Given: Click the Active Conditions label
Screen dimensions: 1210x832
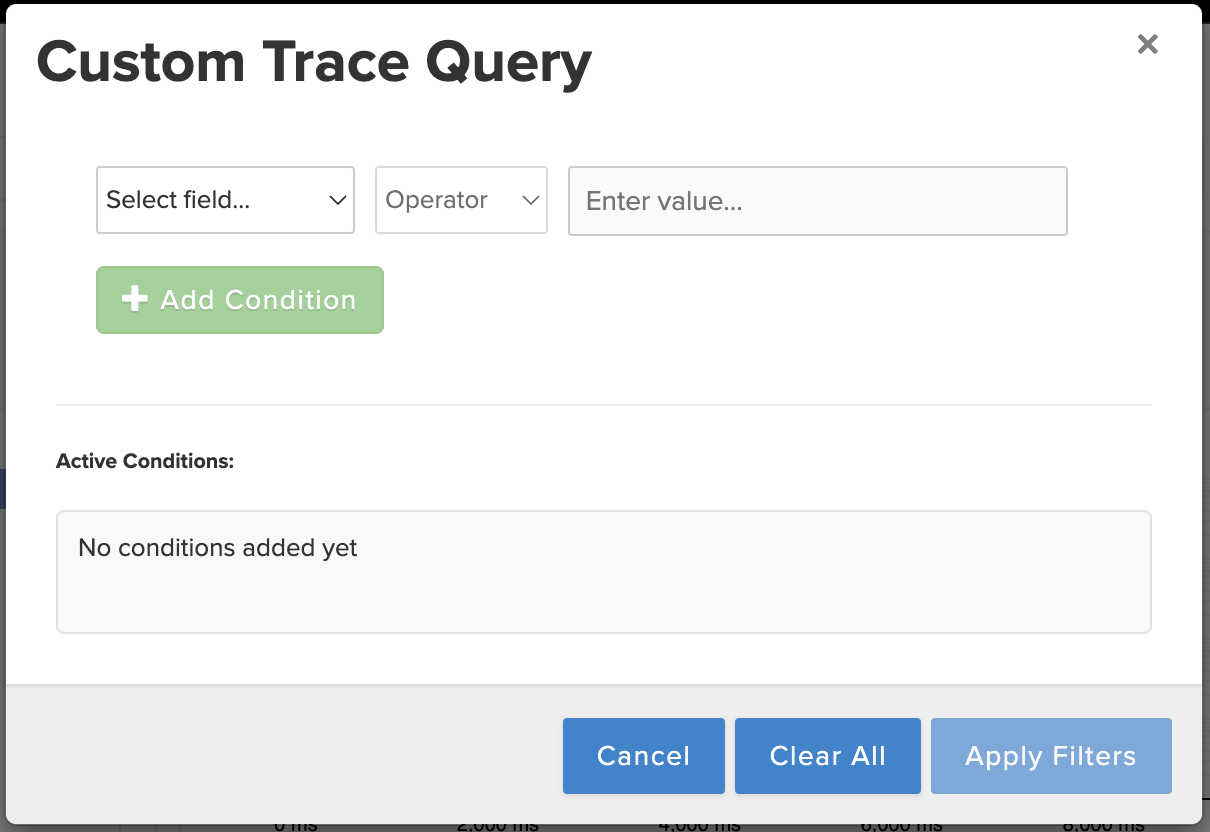Looking at the screenshot, I should click(145, 461).
